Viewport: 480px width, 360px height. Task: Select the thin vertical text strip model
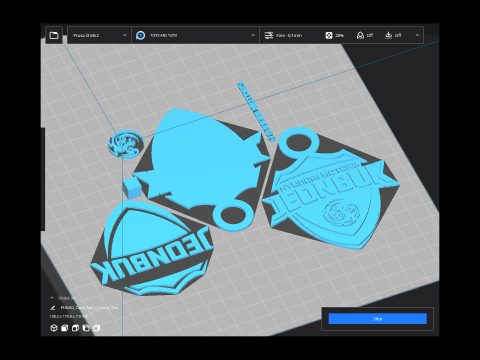point(257,111)
